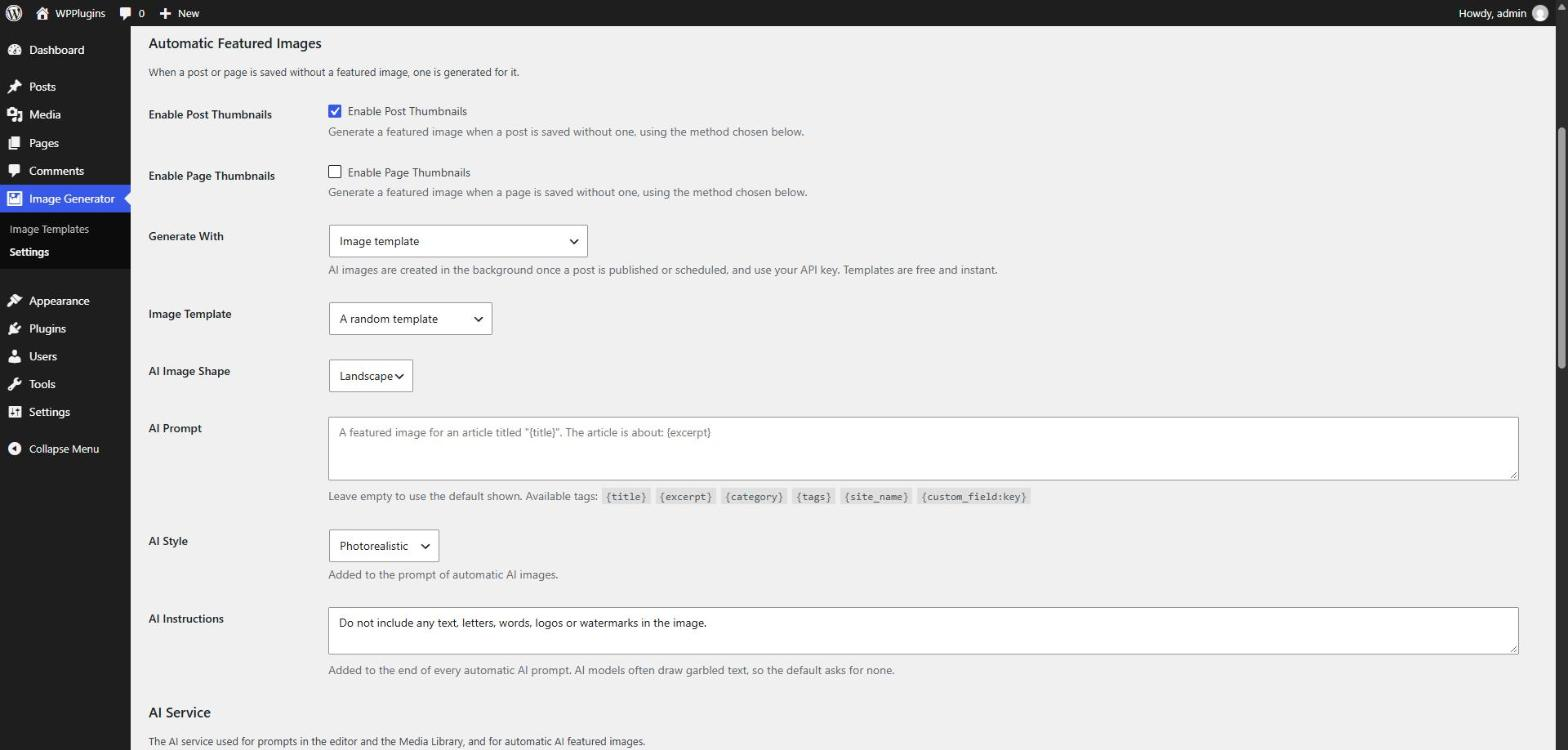1568x750 pixels.
Task: Click the Collapse Menu arrow icon
Action: (x=14, y=449)
